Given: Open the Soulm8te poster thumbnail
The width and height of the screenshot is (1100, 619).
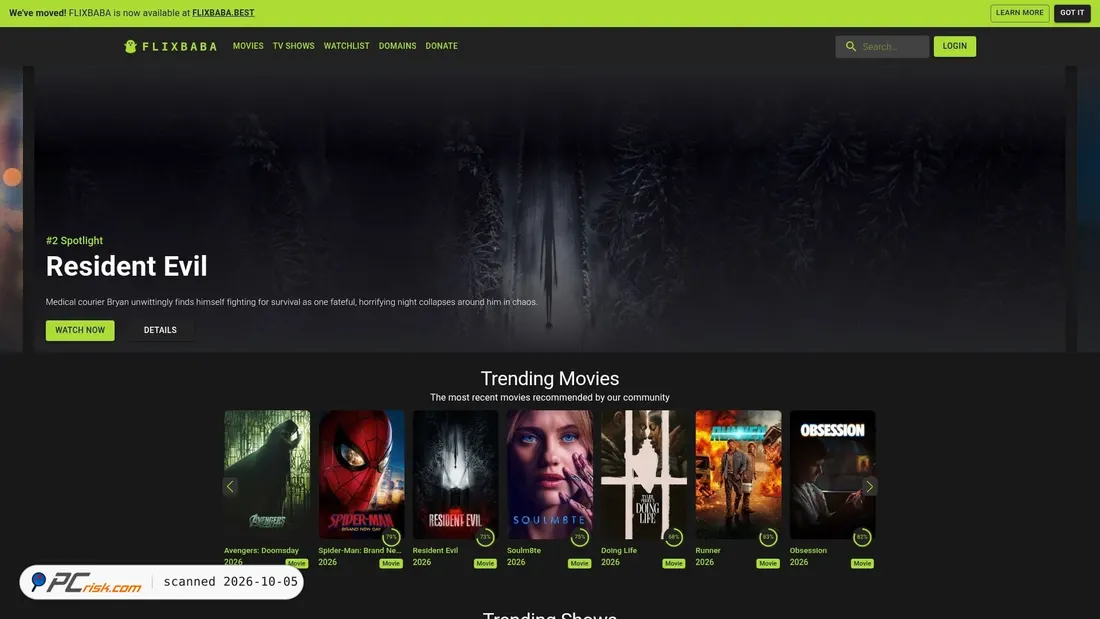Looking at the screenshot, I should pyautogui.click(x=549, y=474).
